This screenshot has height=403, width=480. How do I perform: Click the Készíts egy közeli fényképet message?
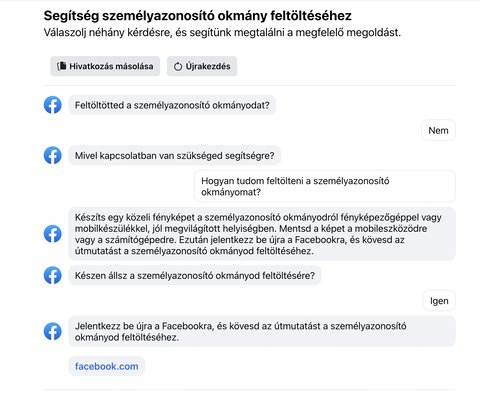click(x=262, y=234)
